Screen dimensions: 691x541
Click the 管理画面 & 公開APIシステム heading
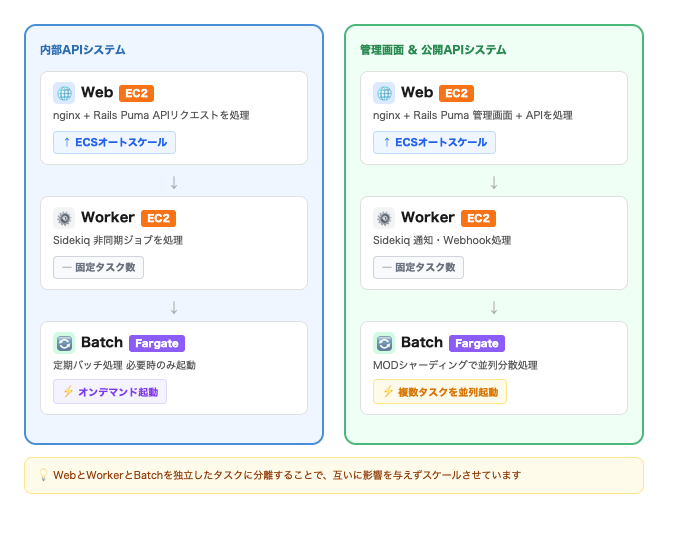click(x=433, y=50)
